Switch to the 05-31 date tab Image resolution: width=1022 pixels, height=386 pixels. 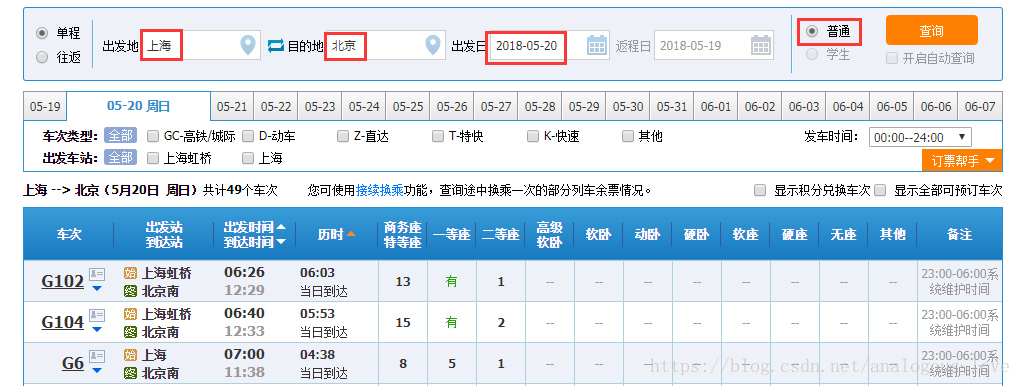pos(672,106)
